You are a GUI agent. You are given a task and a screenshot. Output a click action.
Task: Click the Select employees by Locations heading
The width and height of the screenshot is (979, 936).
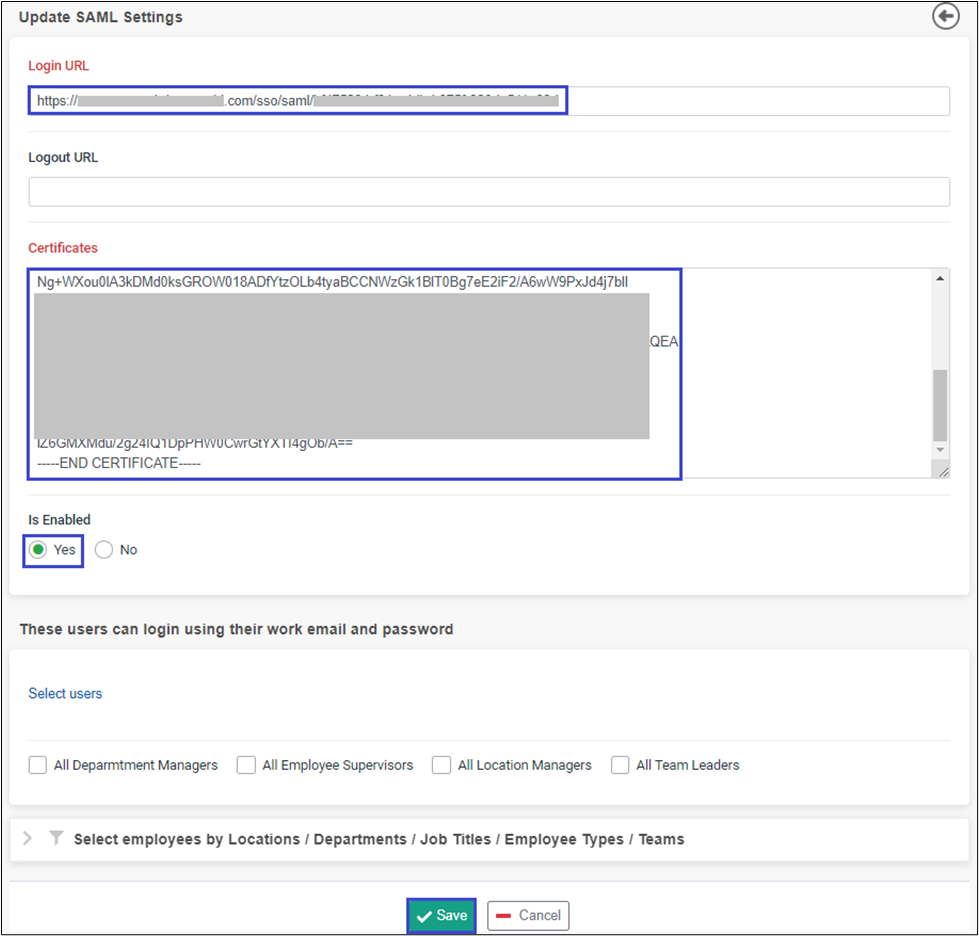pos(379,839)
